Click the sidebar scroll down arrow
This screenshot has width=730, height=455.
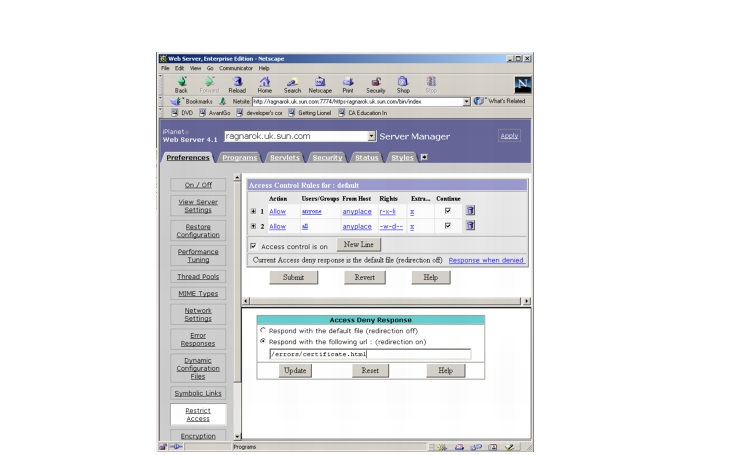pos(237,436)
